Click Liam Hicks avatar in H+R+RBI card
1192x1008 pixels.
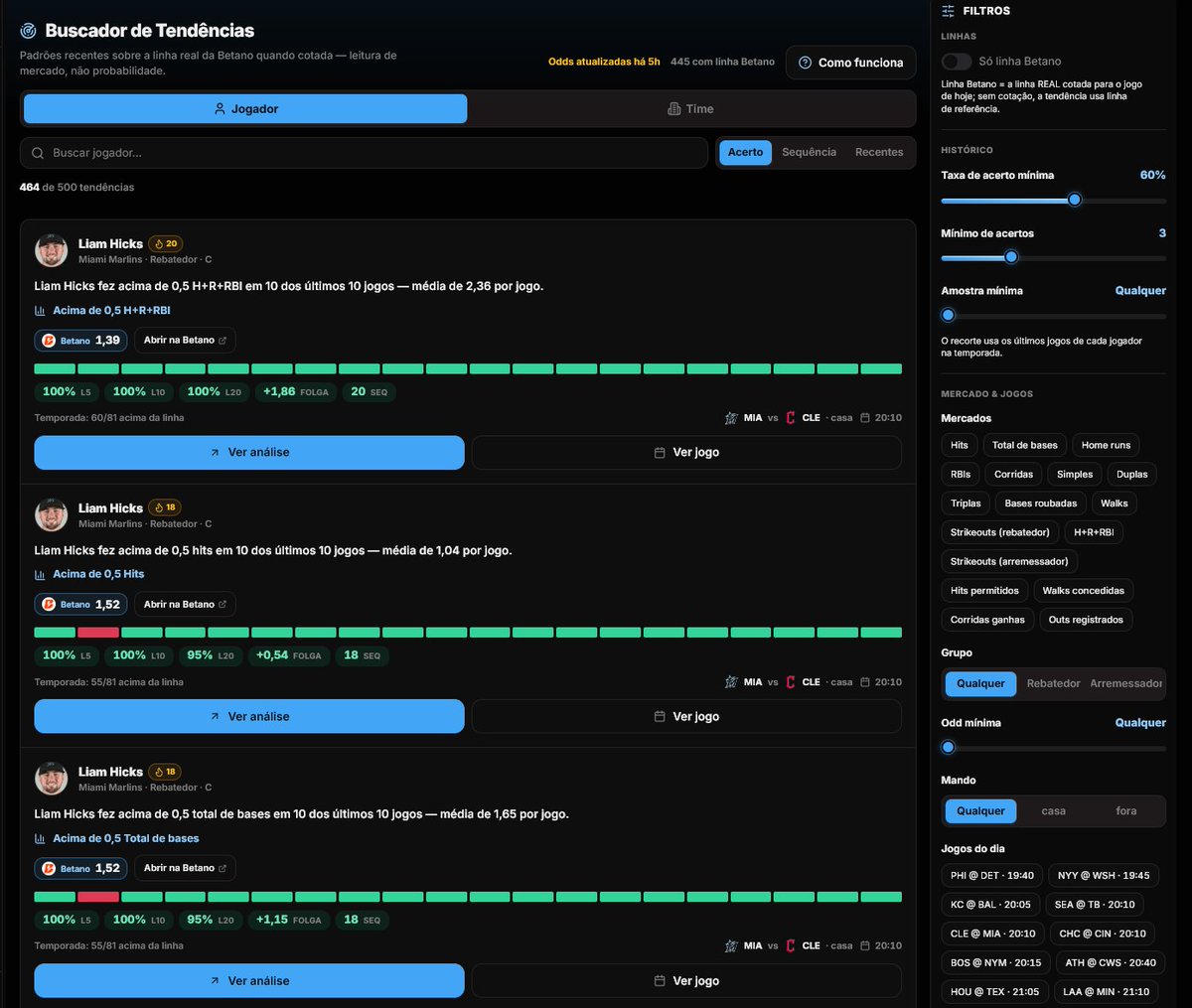[51, 250]
